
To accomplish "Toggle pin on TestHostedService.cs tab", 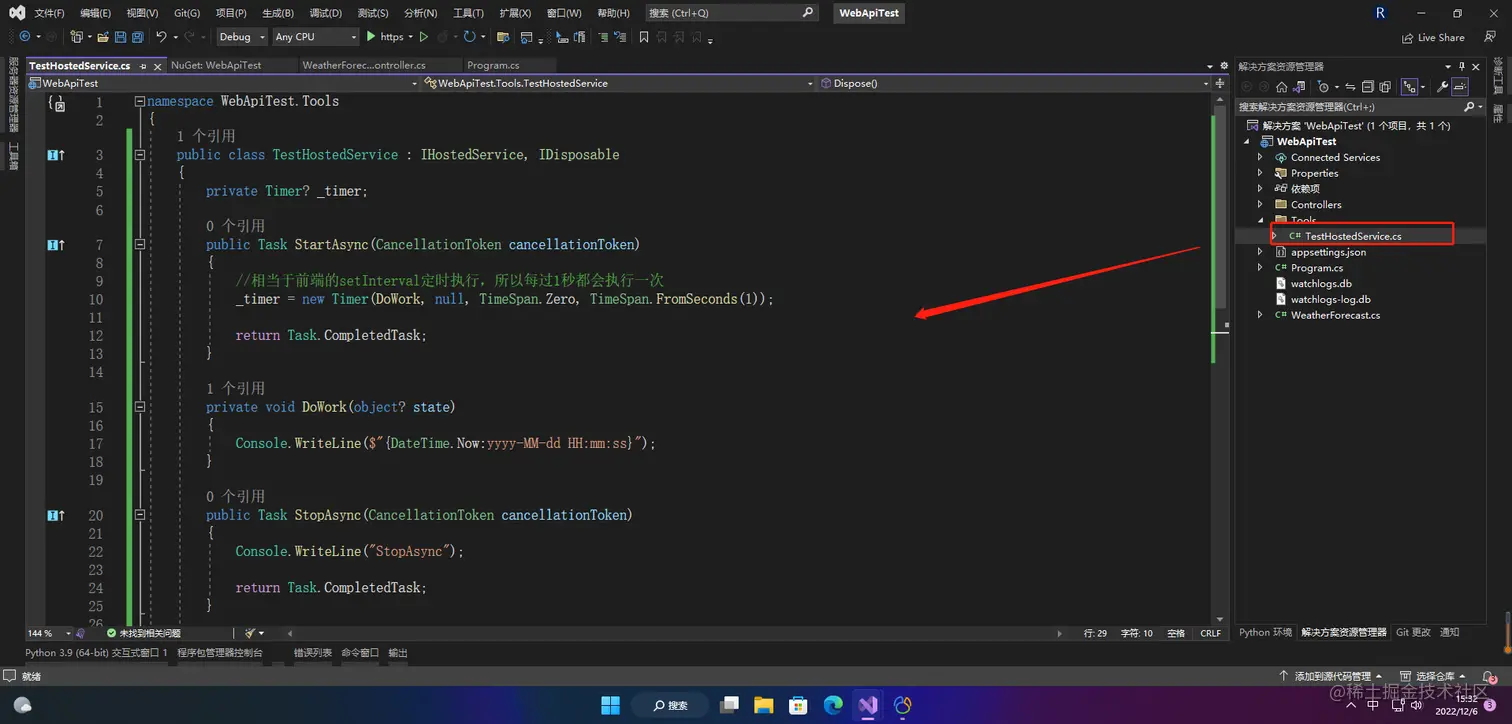I will tap(143, 66).
